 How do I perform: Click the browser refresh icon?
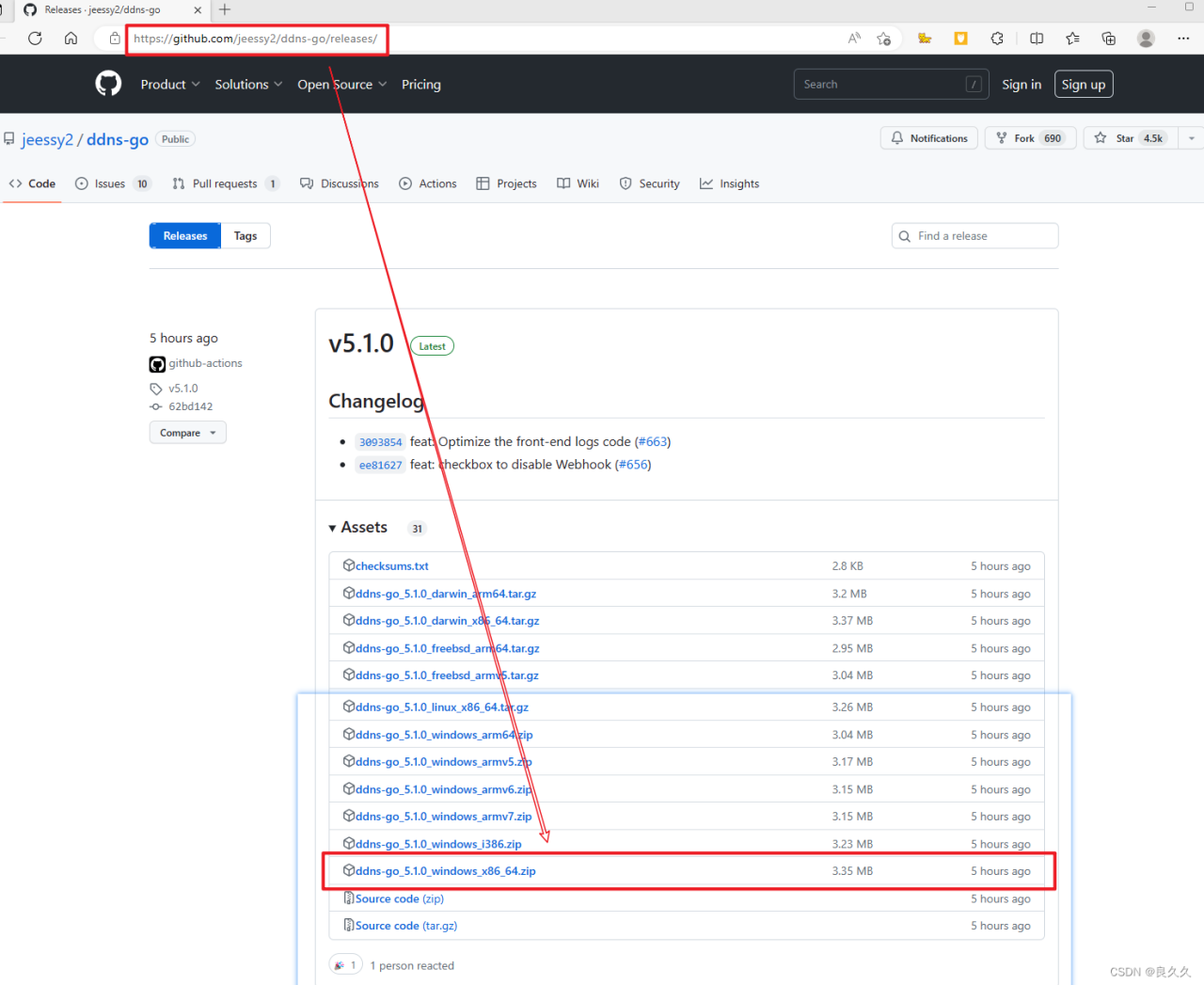click(35, 39)
